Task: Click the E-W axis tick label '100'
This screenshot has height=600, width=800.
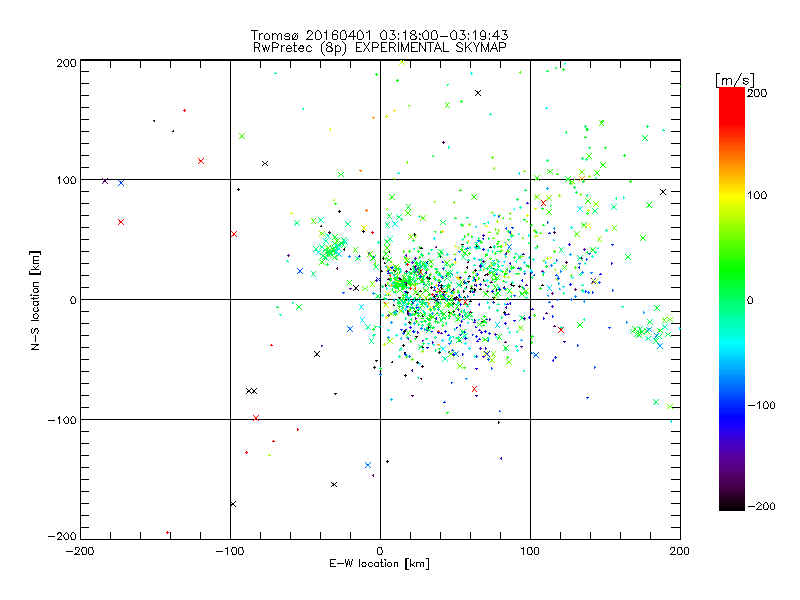Action: point(530,551)
